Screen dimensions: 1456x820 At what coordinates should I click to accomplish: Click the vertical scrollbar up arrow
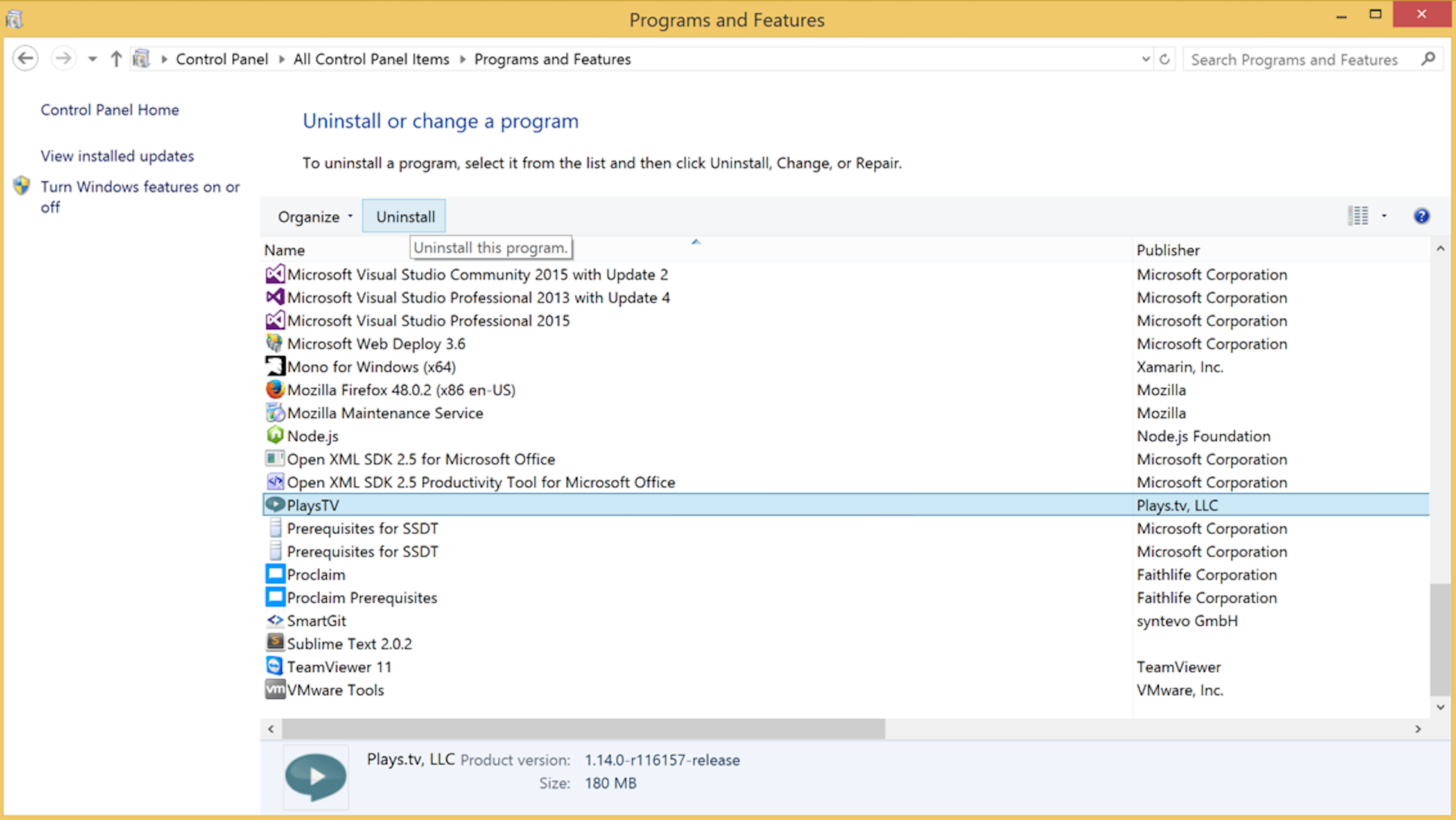[1441, 248]
